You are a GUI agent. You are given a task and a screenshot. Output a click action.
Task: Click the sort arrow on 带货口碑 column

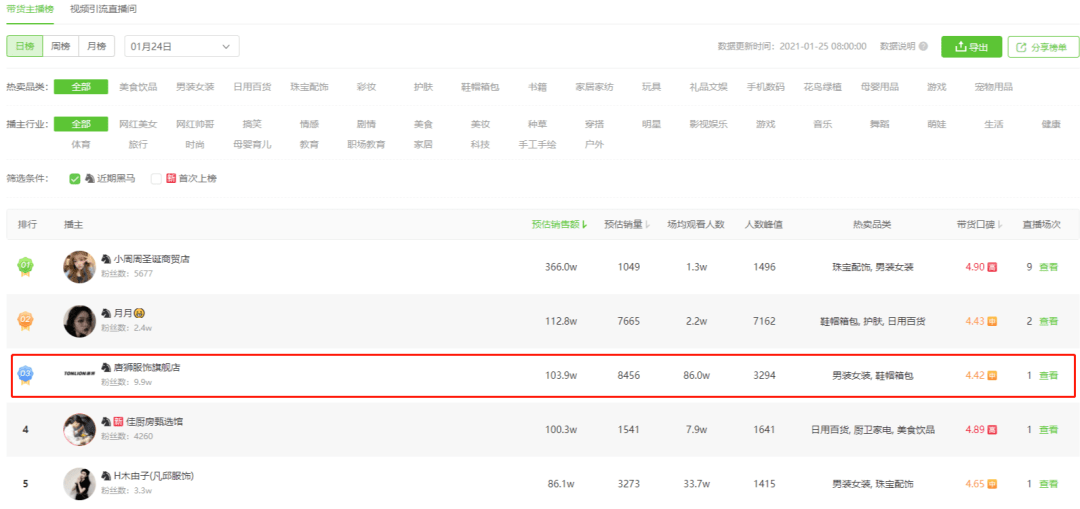tap(999, 224)
